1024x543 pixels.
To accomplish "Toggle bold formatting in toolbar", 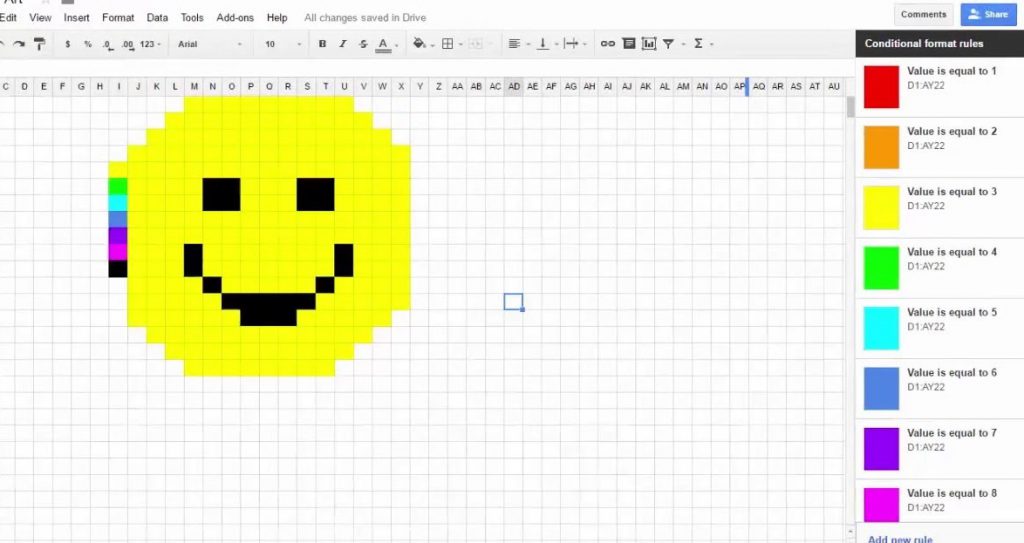I will [322, 44].
